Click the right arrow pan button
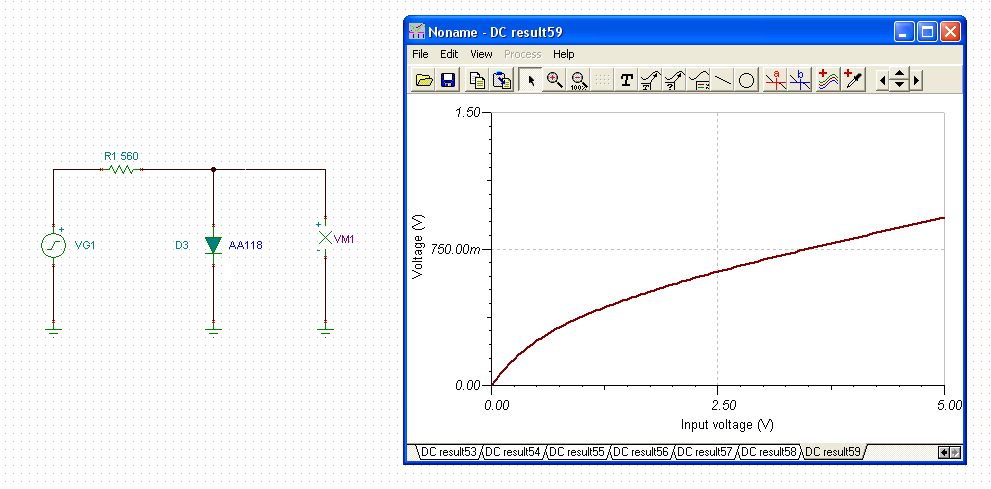Screen dimensions: 991x489 point(915,81)
